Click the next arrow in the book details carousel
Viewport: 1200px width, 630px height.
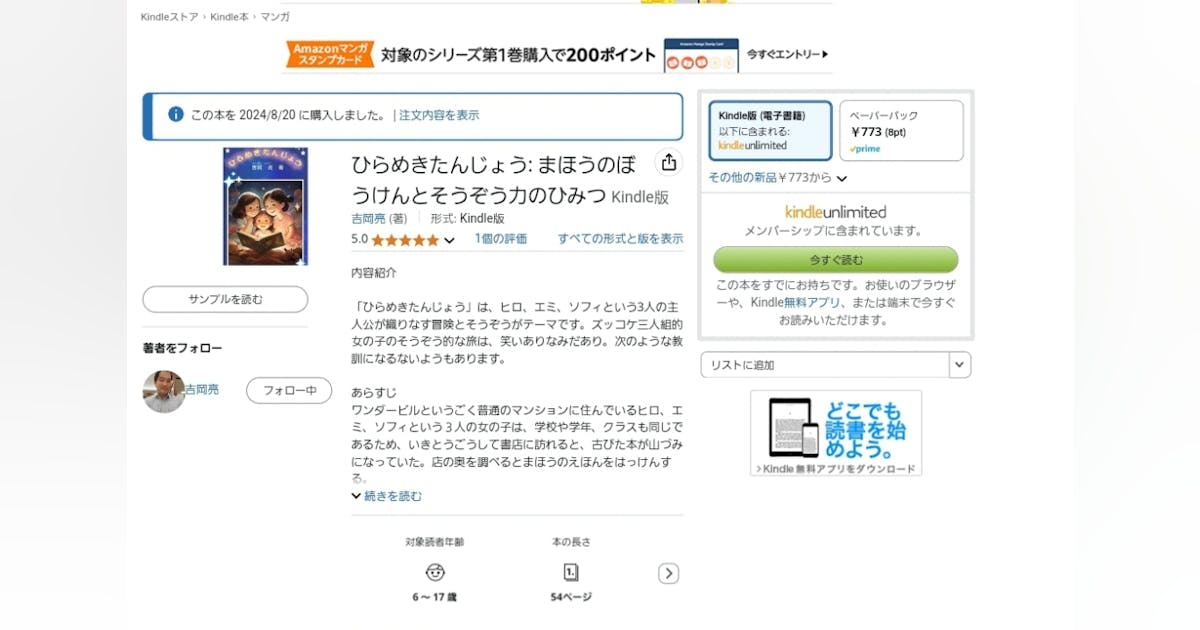[669, 573]
